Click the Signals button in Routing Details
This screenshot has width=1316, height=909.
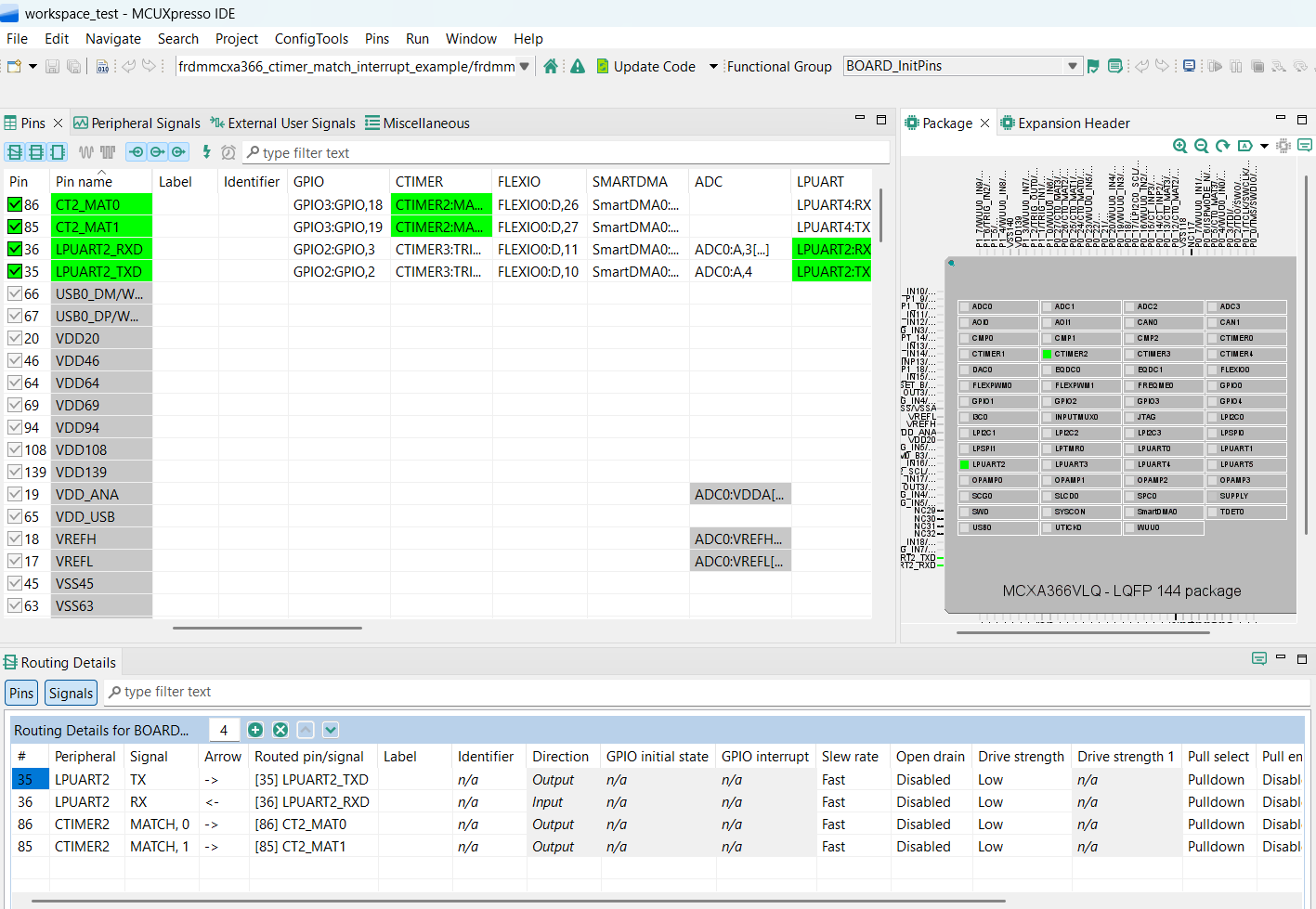(71, 693)
